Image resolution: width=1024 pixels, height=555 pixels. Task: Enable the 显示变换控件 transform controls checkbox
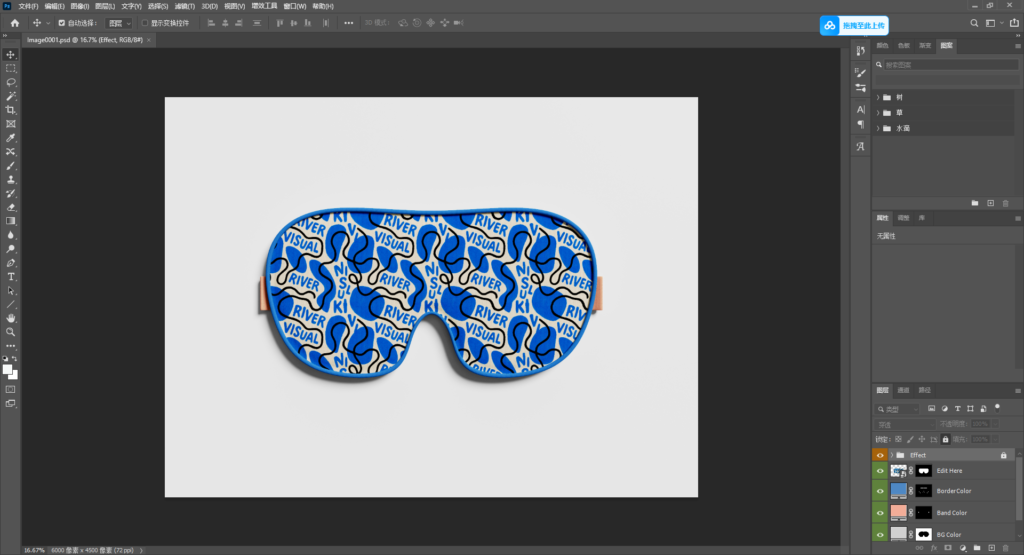[x=145, y=23]
